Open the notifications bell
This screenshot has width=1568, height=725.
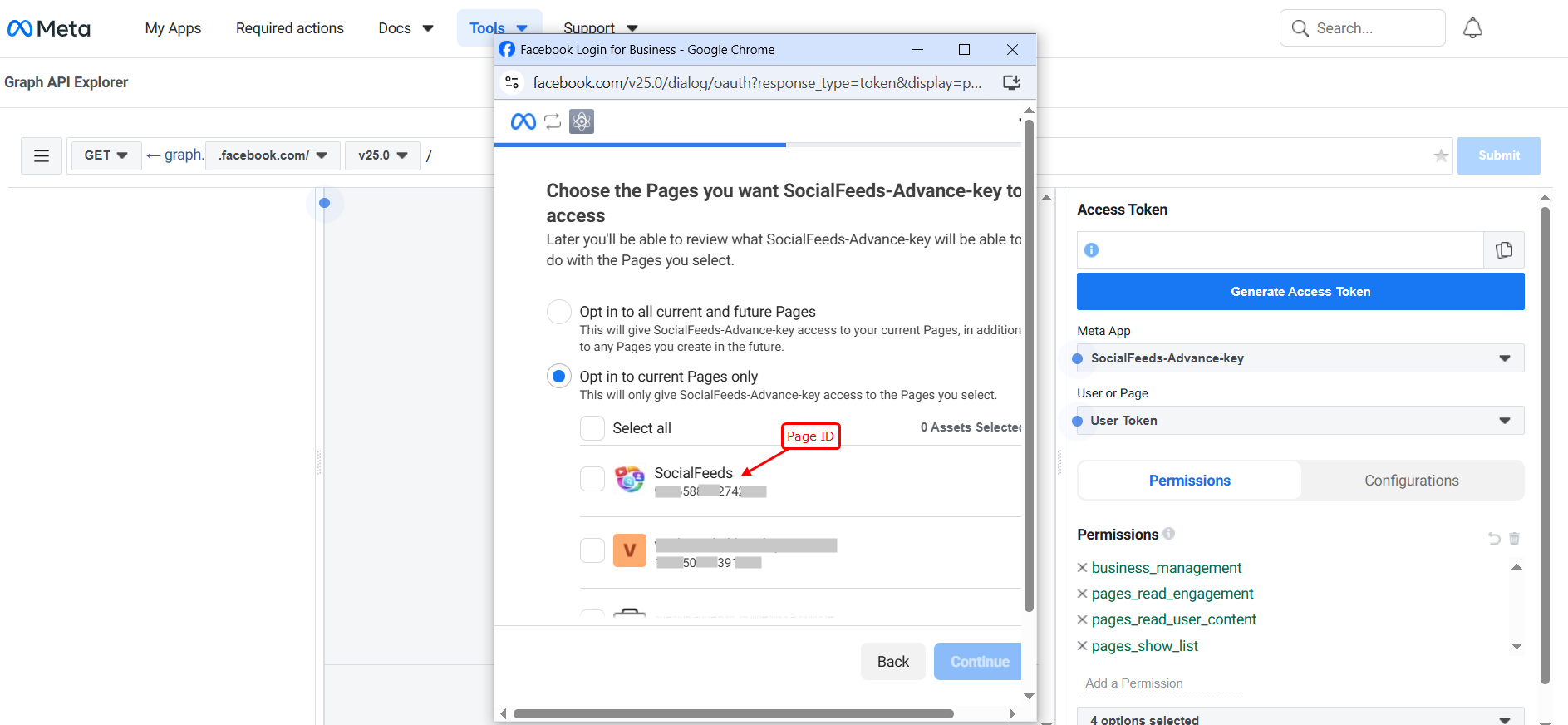pyautogui.click(x=1472, y=28)
